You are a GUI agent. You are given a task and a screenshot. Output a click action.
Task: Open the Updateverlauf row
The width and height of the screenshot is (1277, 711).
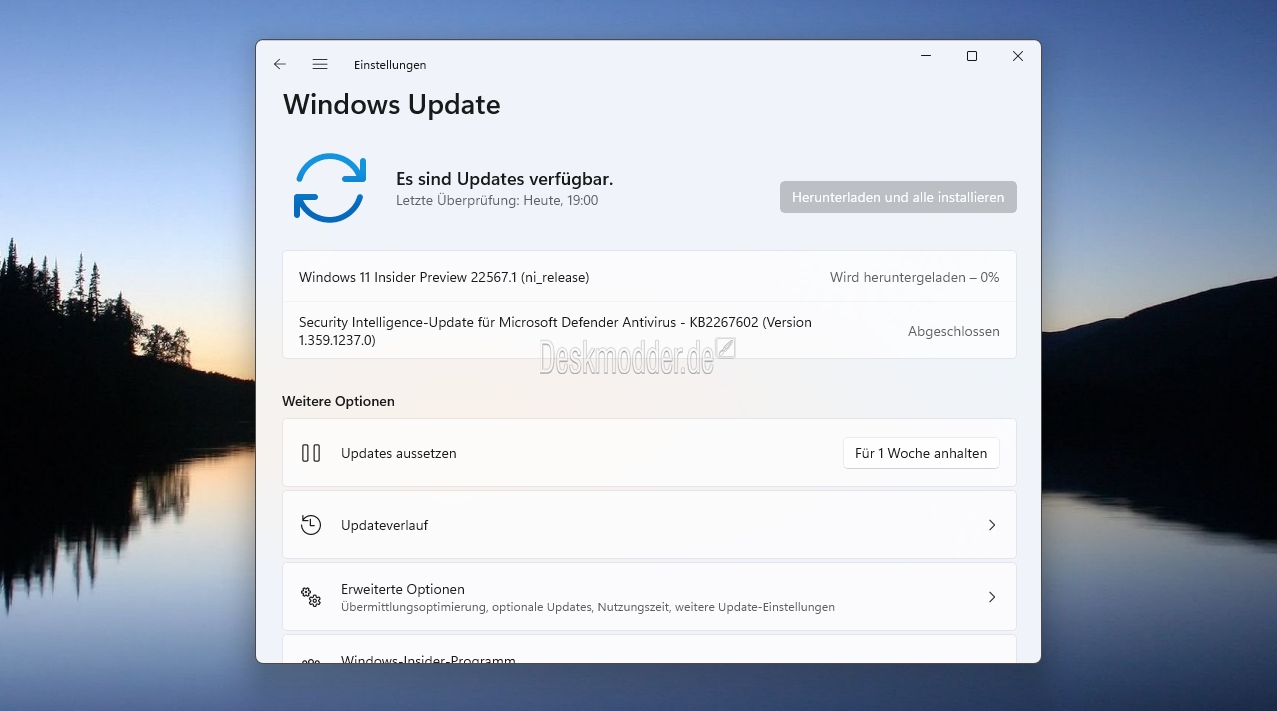649,525
